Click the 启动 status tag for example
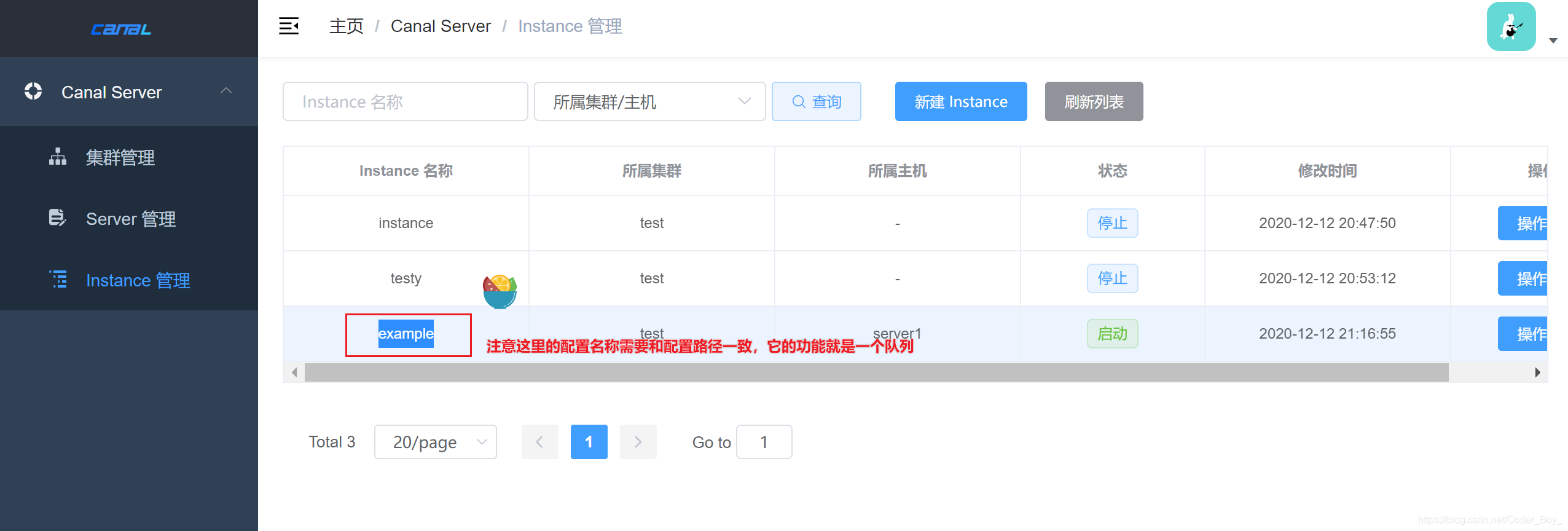The image size is (1568, 531). (x=1112, y=334)
